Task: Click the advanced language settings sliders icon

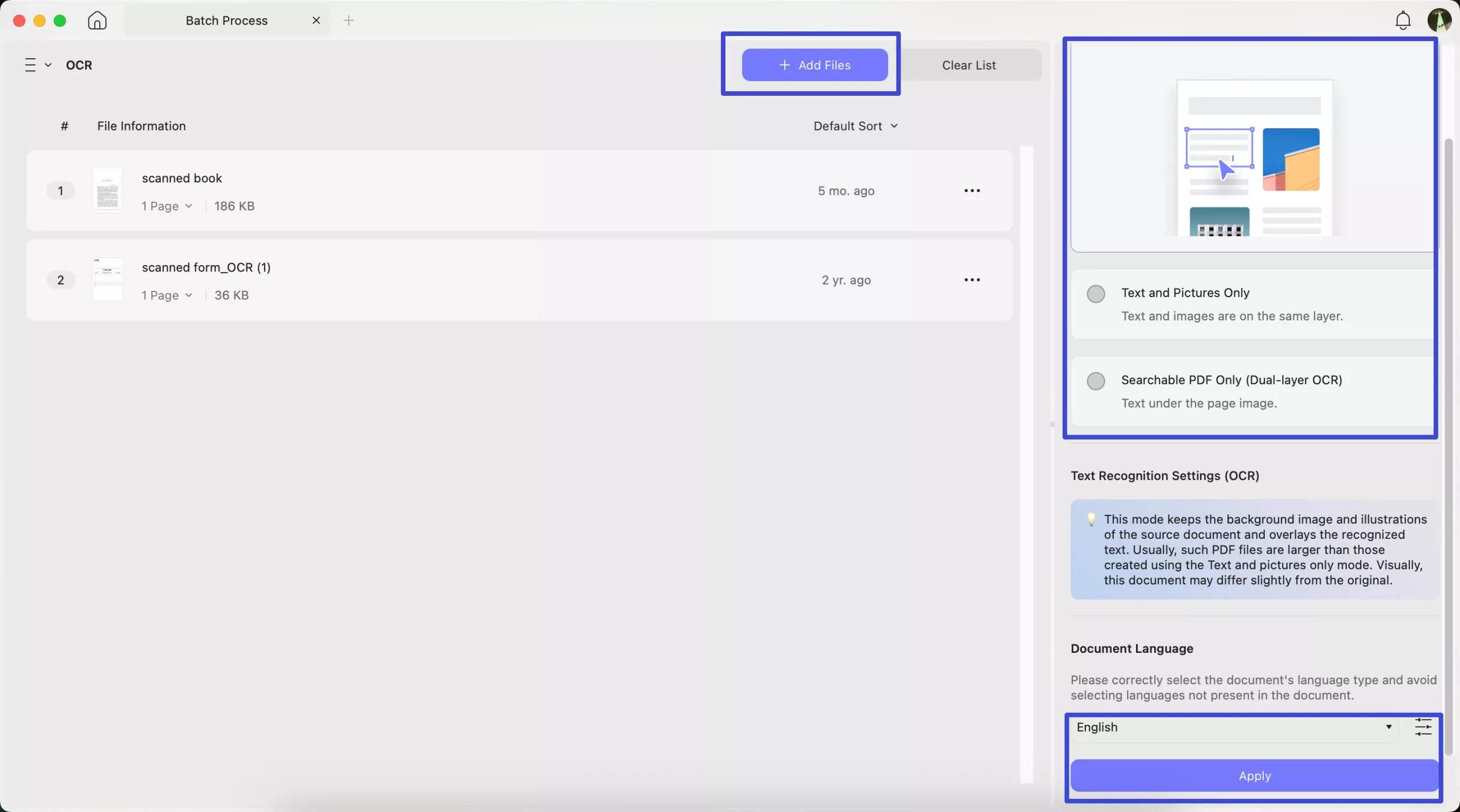Action: (1422, 726)
